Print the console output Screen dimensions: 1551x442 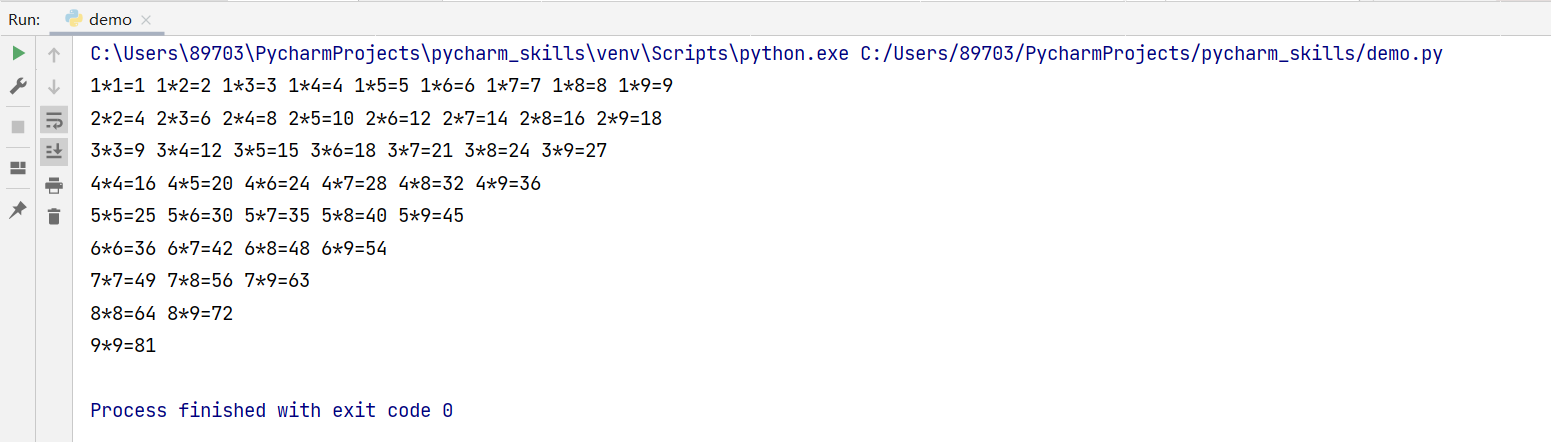pos(54,185)
